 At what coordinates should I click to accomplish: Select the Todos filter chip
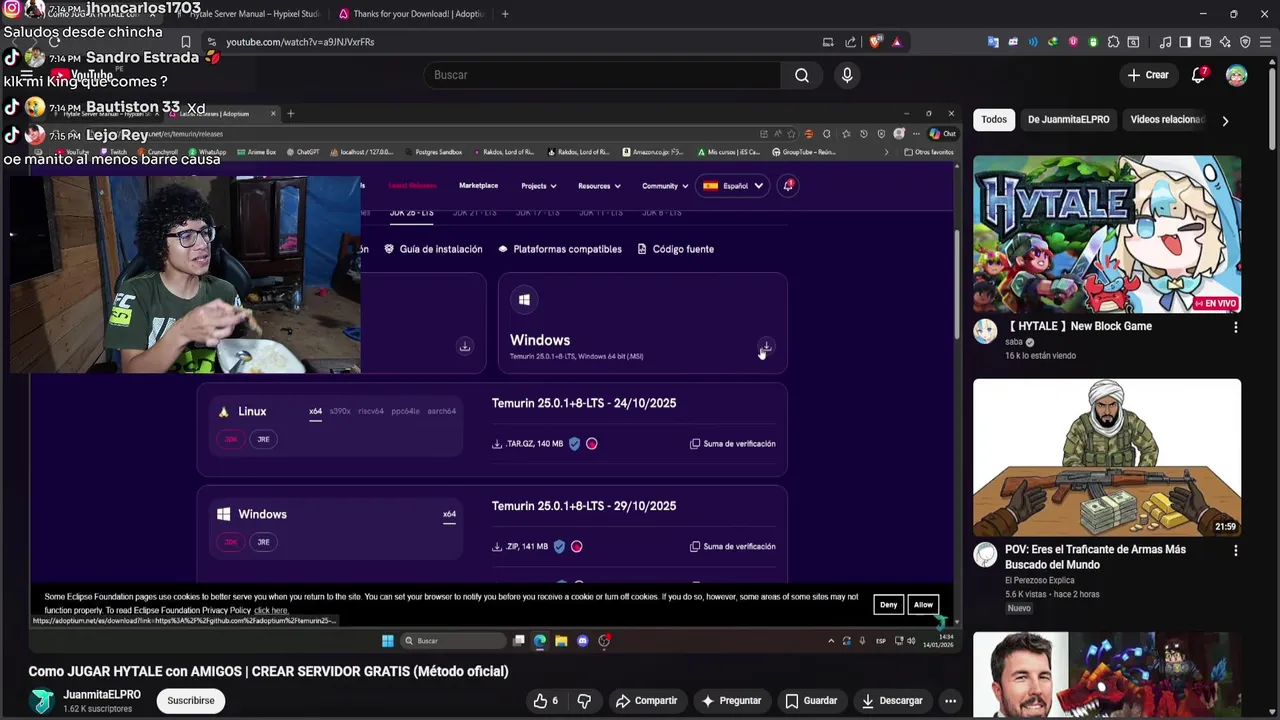[x=994, y=120]
